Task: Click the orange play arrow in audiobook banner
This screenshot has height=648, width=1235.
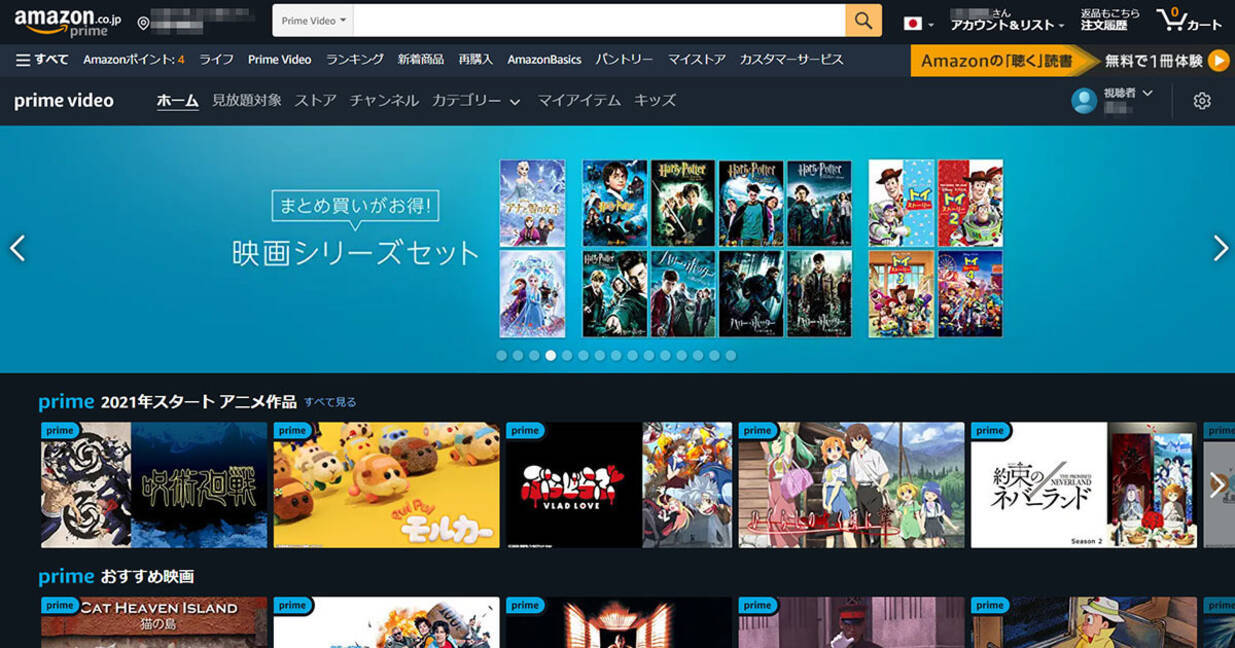Action: point(1218,61)
